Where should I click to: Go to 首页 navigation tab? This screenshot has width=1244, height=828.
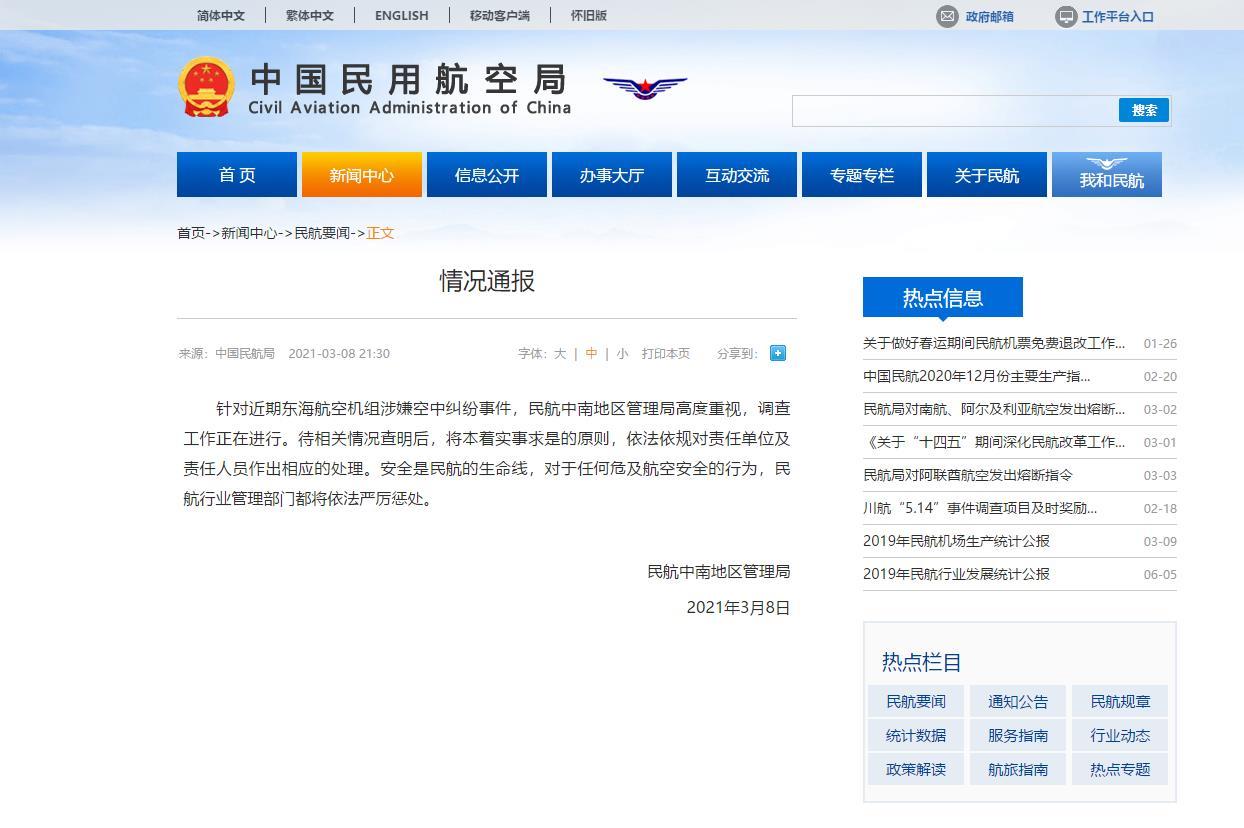coord(237,175)
